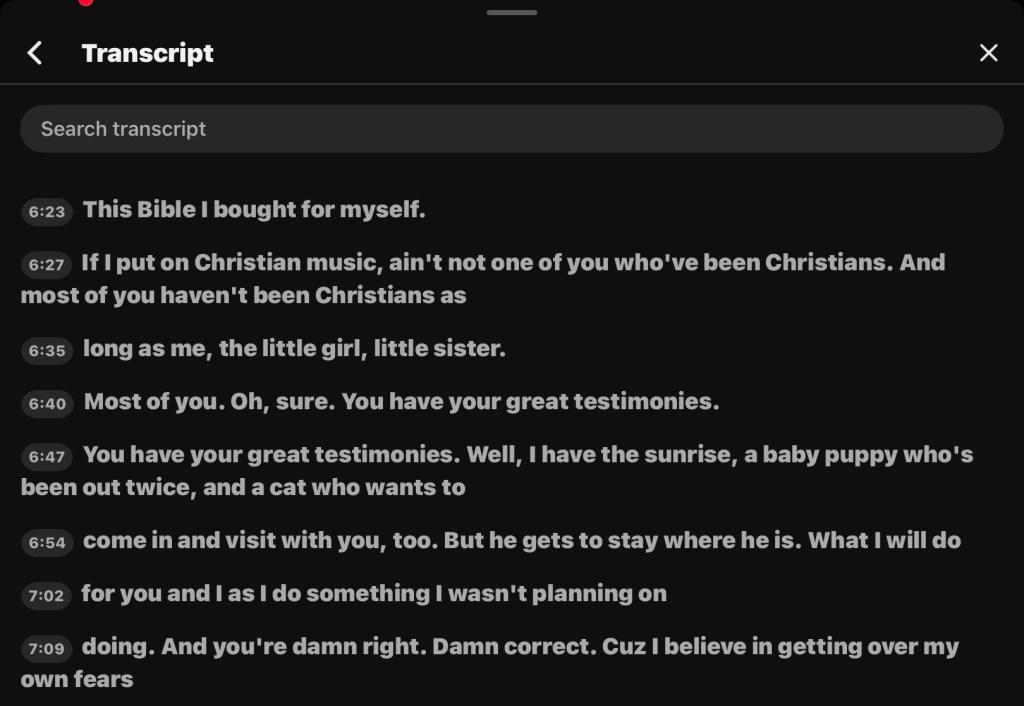This screenshot has height=706, width=1024.
Task: Tap the back arrow icon
Action: click(35, 53)
